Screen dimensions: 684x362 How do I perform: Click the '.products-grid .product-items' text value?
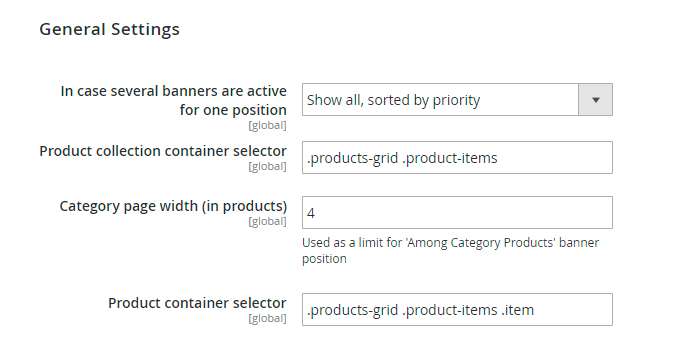[x=402, y=158]
